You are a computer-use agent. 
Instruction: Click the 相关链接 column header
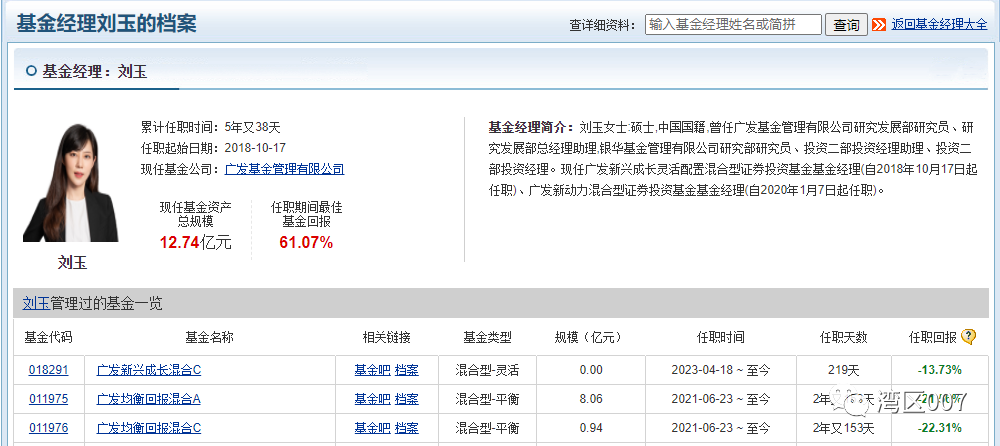pyautogui.click(x=386, y=337)
